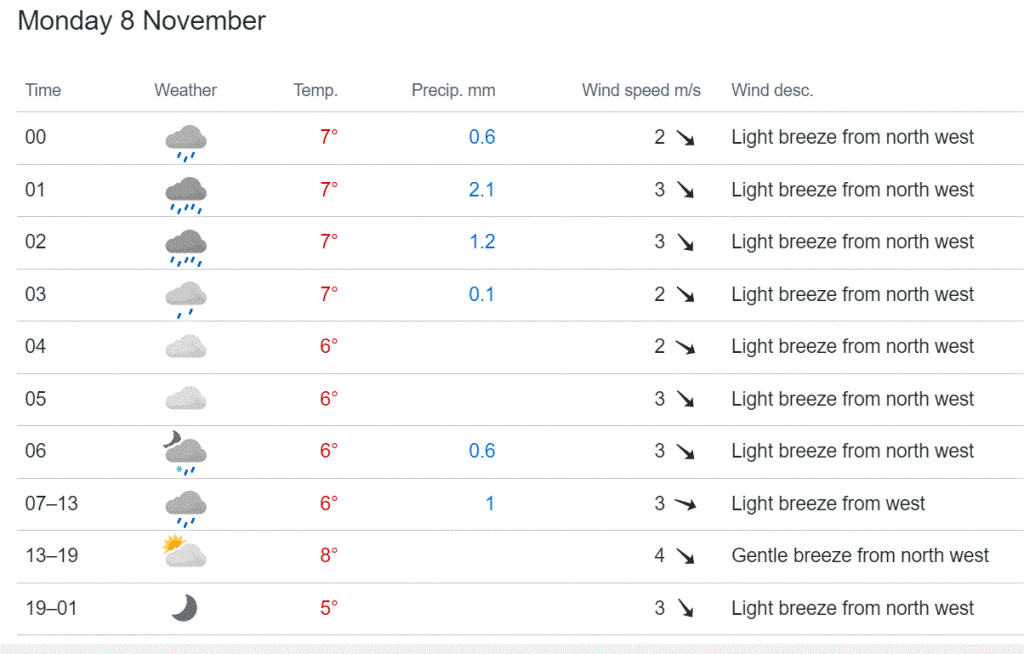Click the wind direction arrow for 13–19
The image size is (1024, 654).
coord(685,556)
